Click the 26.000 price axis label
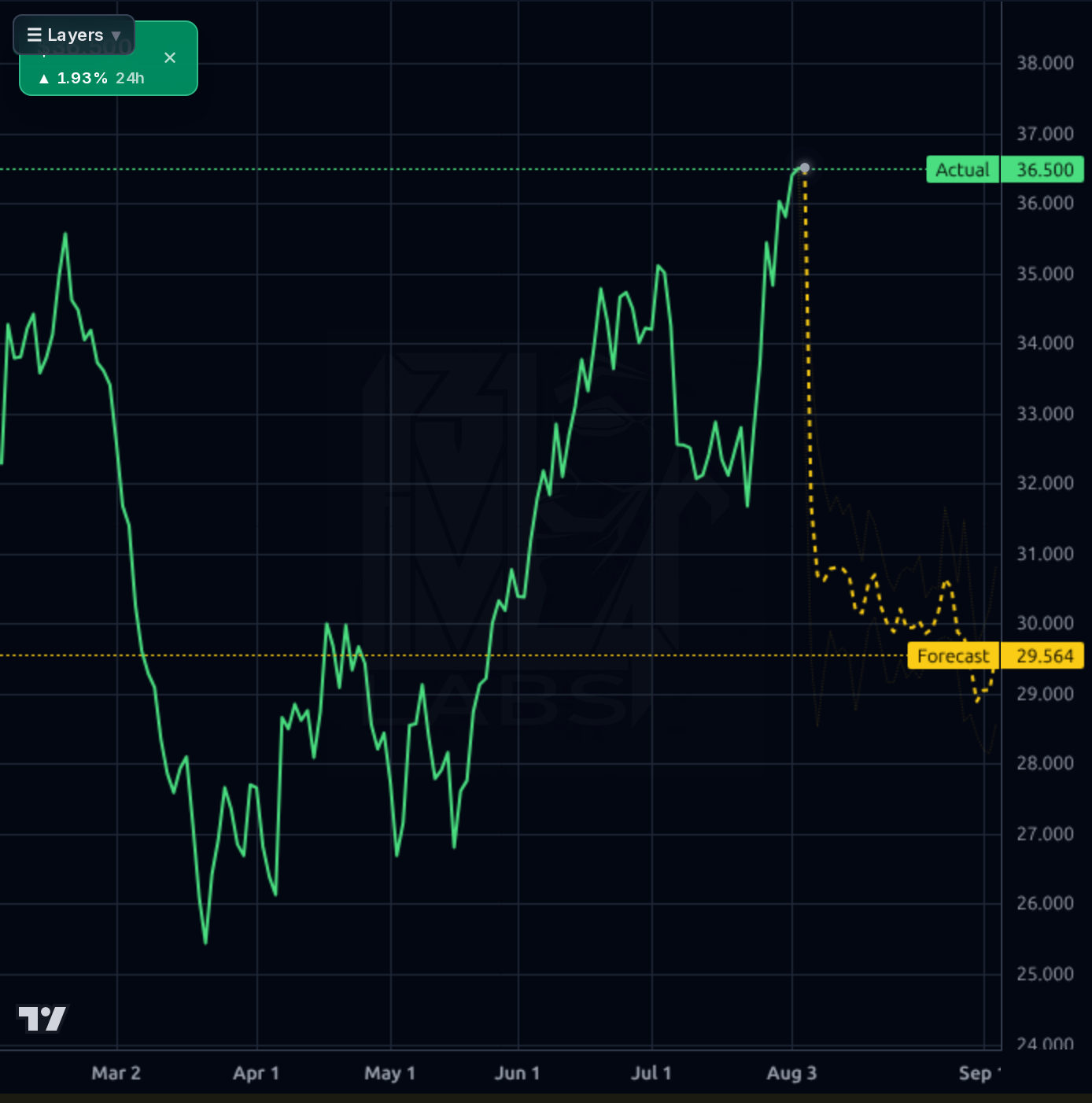Image resolution: width=1092 pixels, height=1103 pixels. pyautogui.click(x=1045, y=903)
